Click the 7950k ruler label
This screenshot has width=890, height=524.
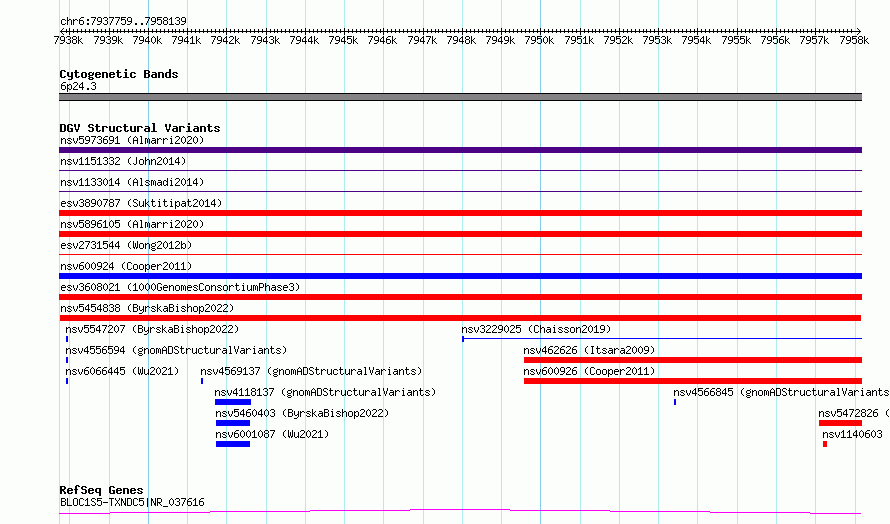[x=539, y=40]
